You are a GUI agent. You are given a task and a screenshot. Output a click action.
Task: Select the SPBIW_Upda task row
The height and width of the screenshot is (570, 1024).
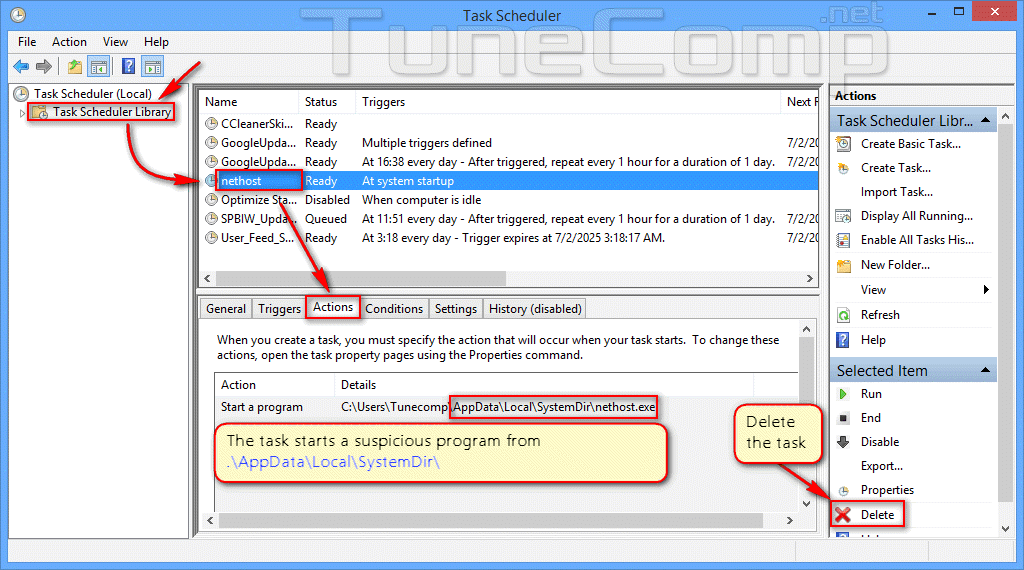pyautogui.click(x=510, y=219)
